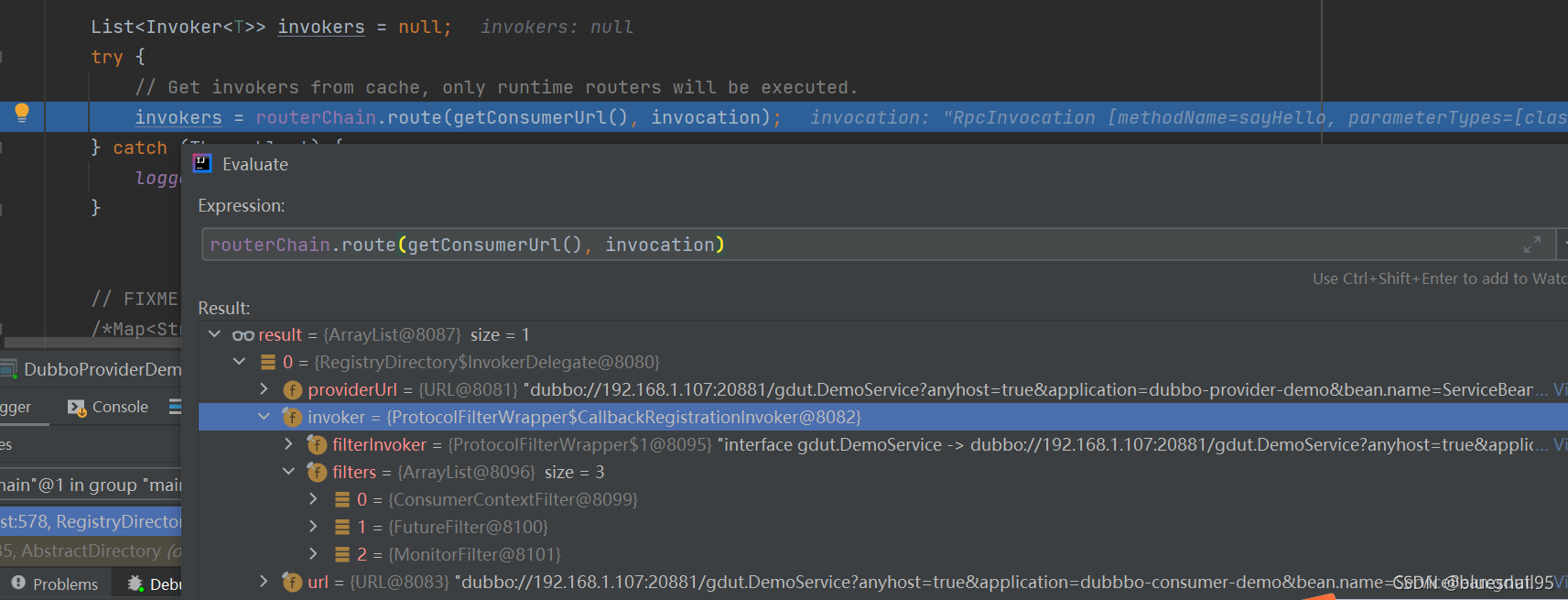The image size is (1568, 600).
Task: Select the main thread entry
Action: [x=91, y=485]
